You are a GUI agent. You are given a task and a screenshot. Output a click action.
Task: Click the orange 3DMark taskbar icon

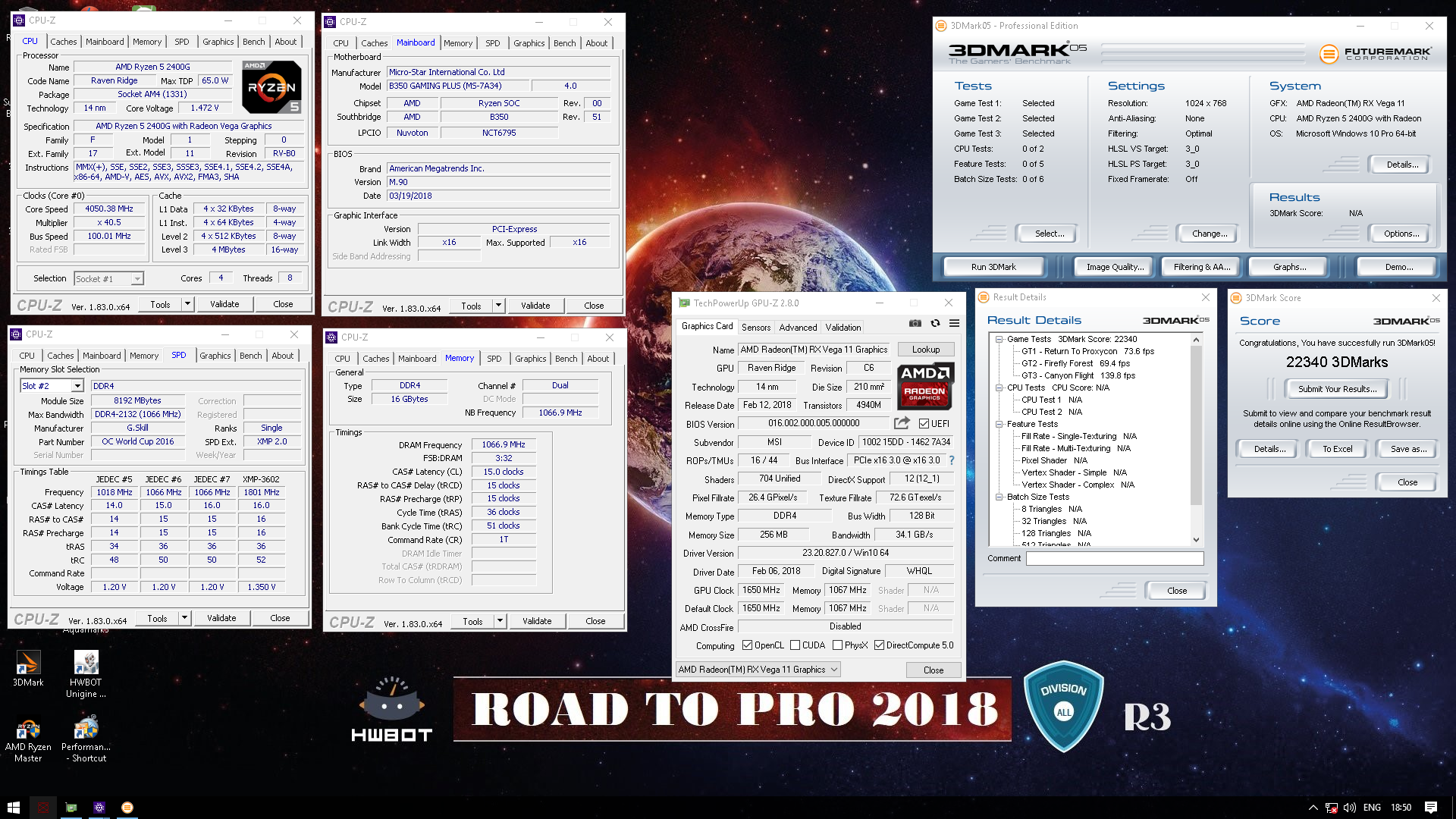[x=127, y=808]
